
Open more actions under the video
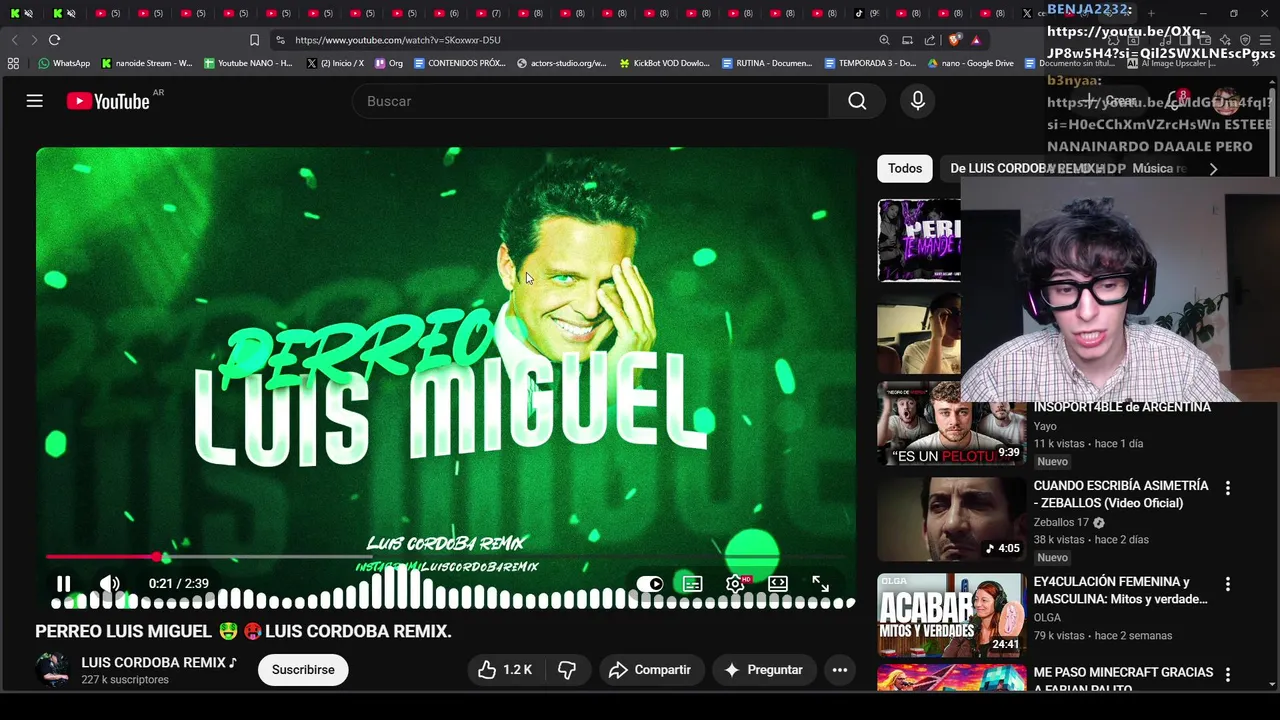pos(840,670)
